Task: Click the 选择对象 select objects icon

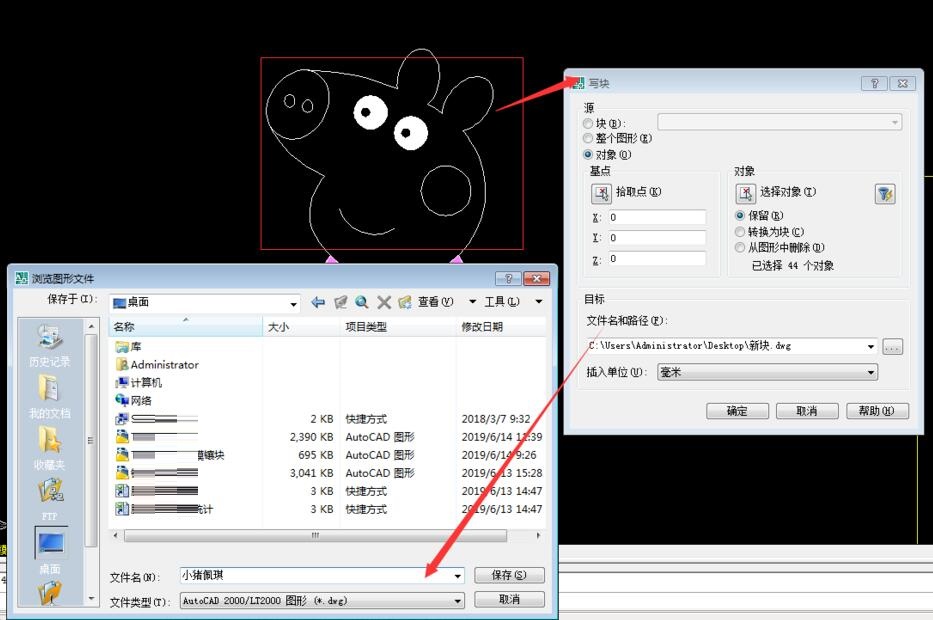Action: click(746, 193)
